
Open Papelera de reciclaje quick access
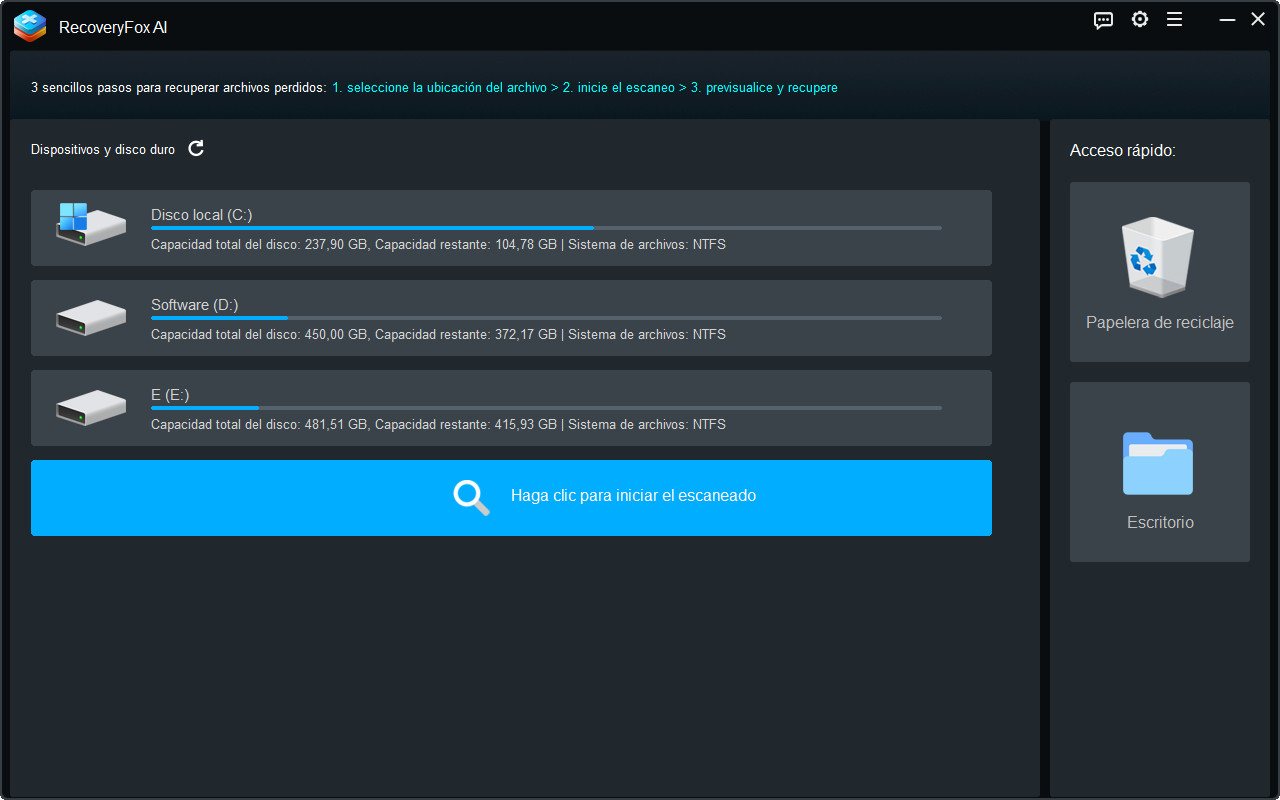[x=1159, y=272]
